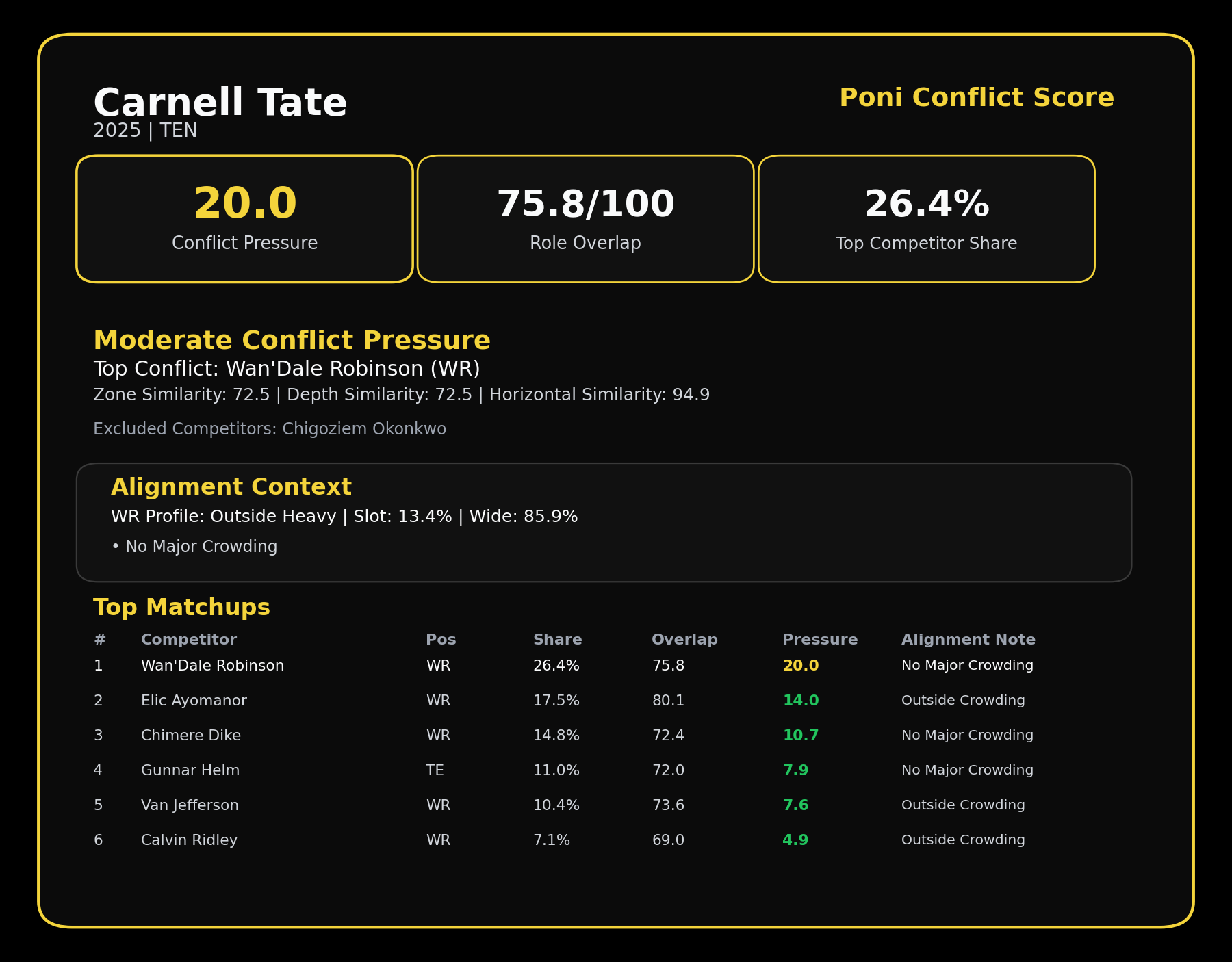The image size is (1232, 962).
Task: Click the "14.8%" share value
Action: 556,736
